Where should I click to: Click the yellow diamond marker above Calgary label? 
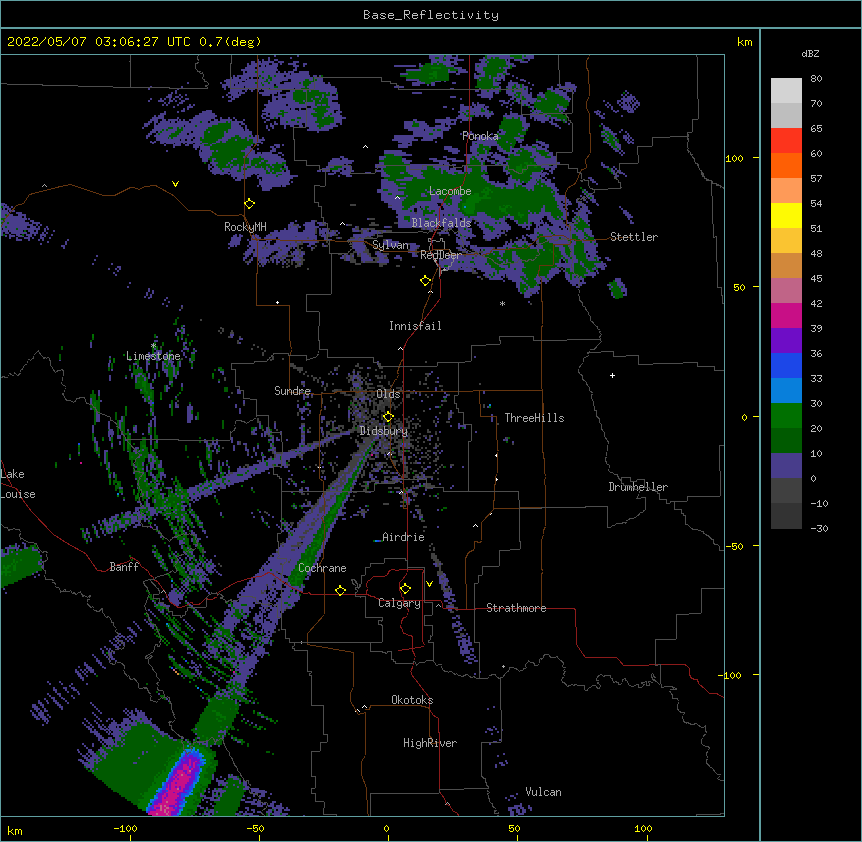[x=405, y=589]
